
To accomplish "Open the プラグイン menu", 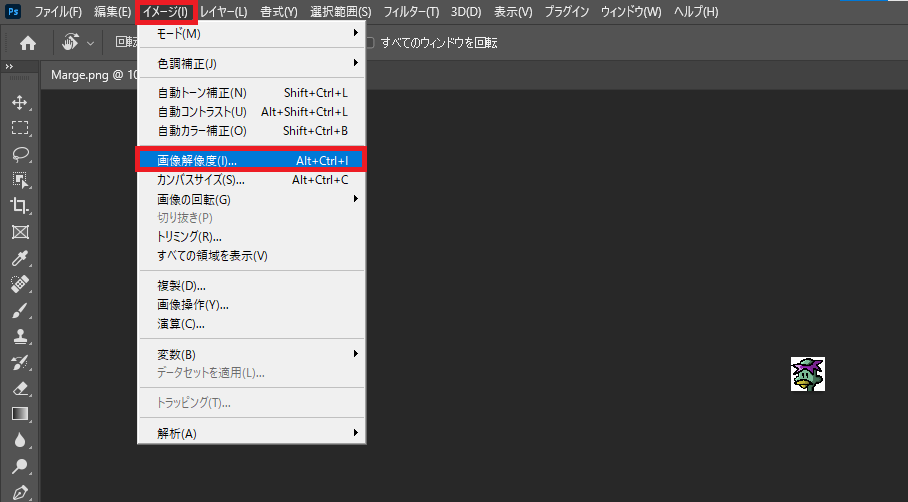I will point(566,12).
